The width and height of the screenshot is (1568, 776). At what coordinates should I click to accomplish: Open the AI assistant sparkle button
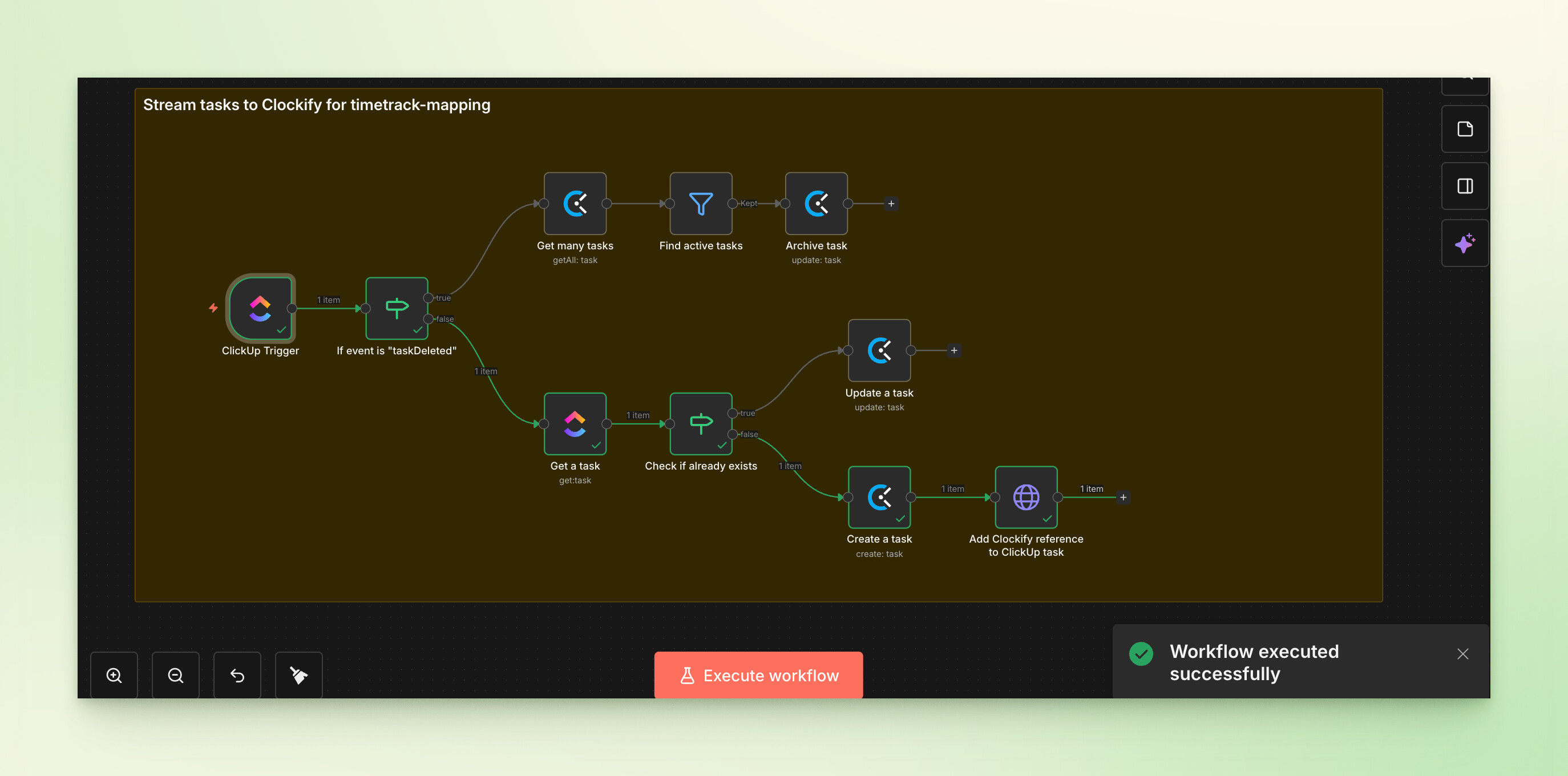click(1465, 244)
